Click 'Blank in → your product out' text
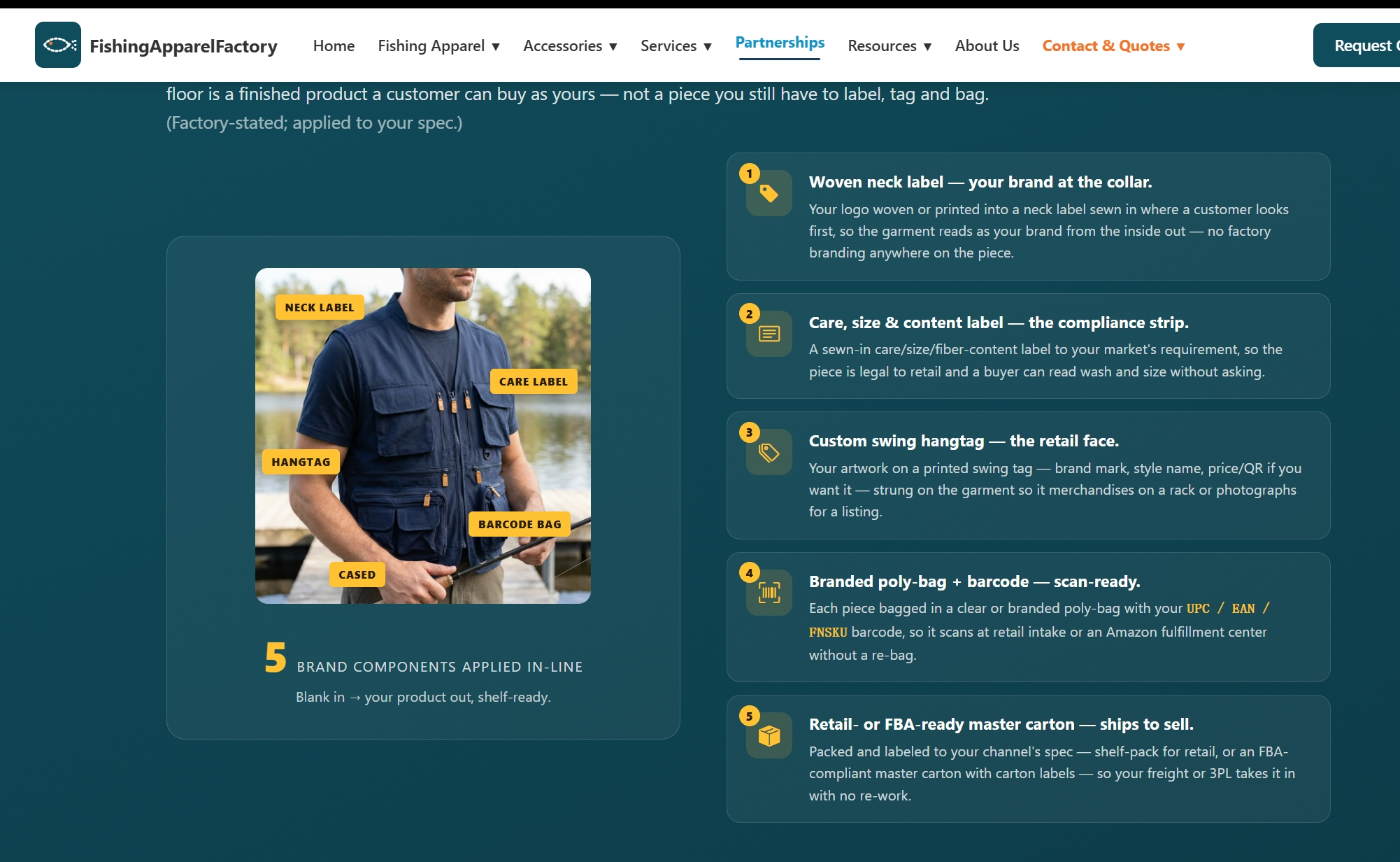The width and height of the screenshot is (1400, 862). [423, 697]
